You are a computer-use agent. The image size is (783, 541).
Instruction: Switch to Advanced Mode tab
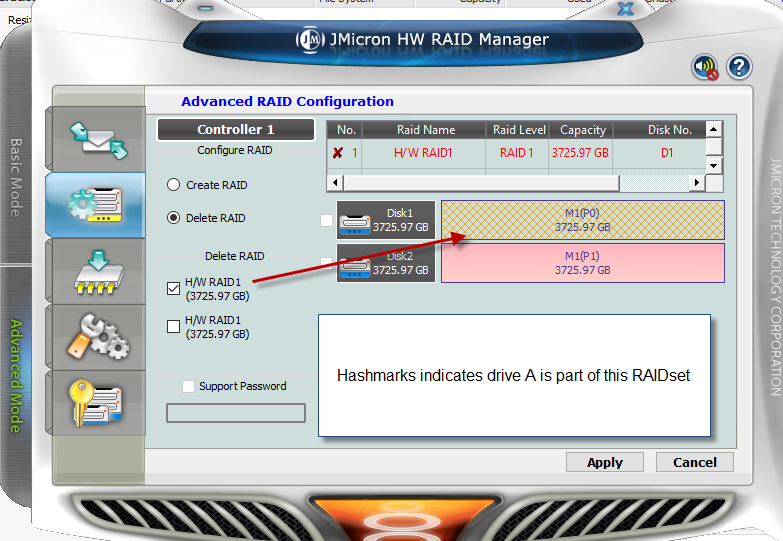[x=16, y=376]
